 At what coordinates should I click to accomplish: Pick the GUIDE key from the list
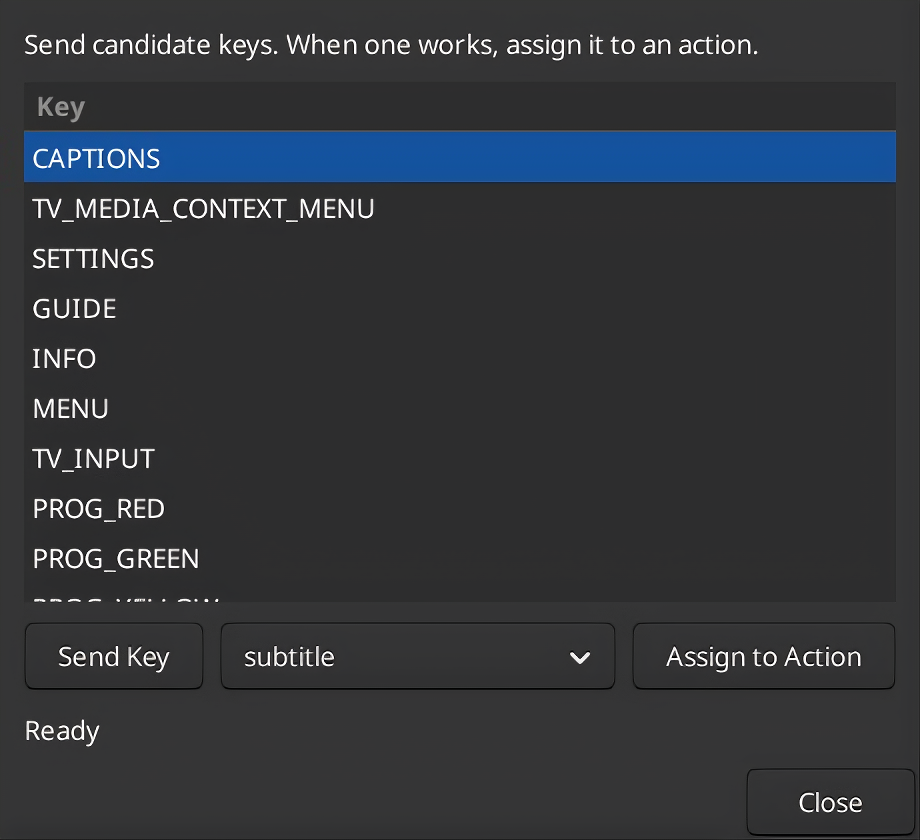[x=459, y=308]
